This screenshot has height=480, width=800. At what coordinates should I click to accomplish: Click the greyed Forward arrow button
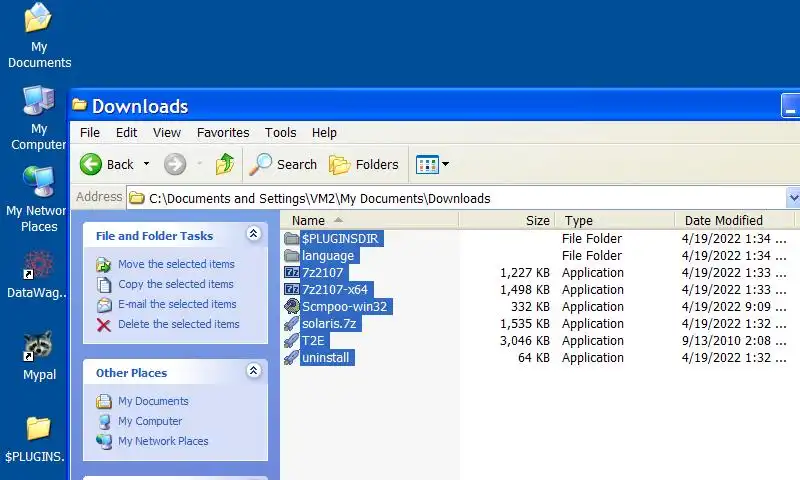point(174,164)
